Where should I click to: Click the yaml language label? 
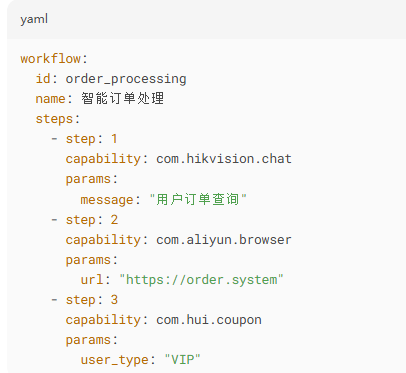34,19
